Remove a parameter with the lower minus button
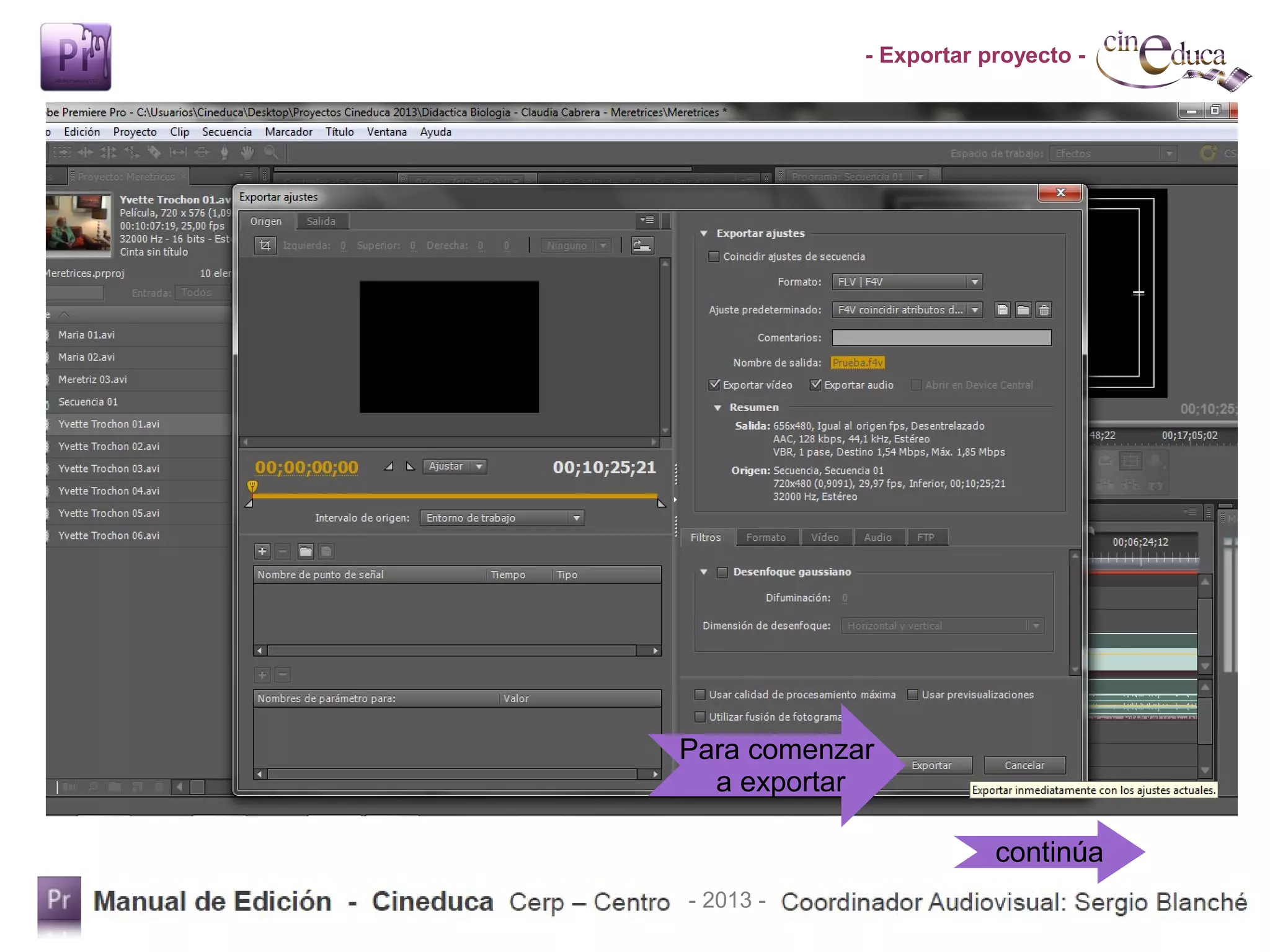This screenshot has height=952, width=1270. (x=283, y=675)
